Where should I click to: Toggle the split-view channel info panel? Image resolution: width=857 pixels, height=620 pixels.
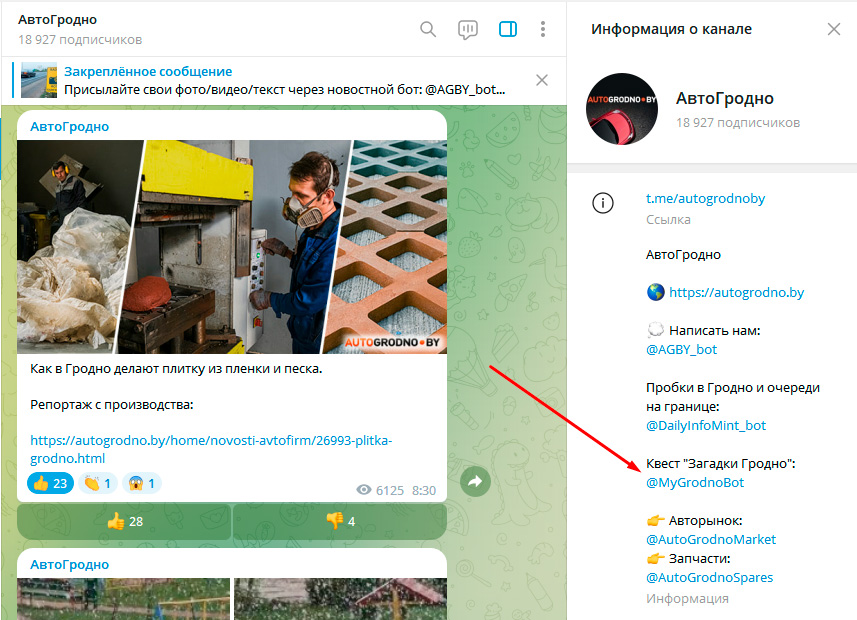pyautogui.click(x=507, y=29)
